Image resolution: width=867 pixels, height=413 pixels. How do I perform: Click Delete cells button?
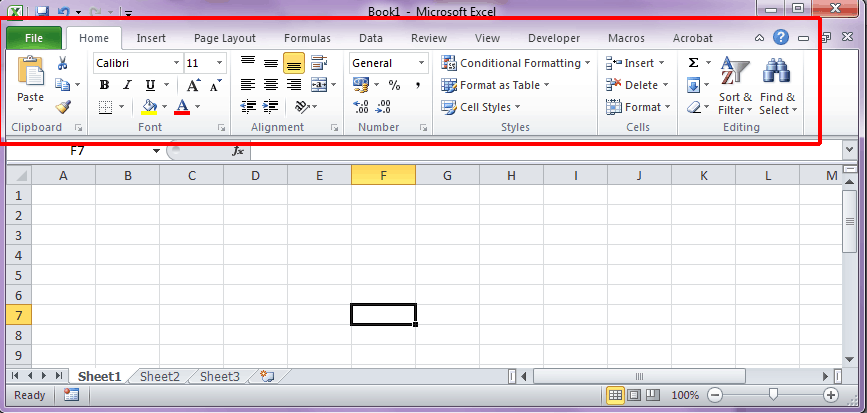tap(637, 85)
